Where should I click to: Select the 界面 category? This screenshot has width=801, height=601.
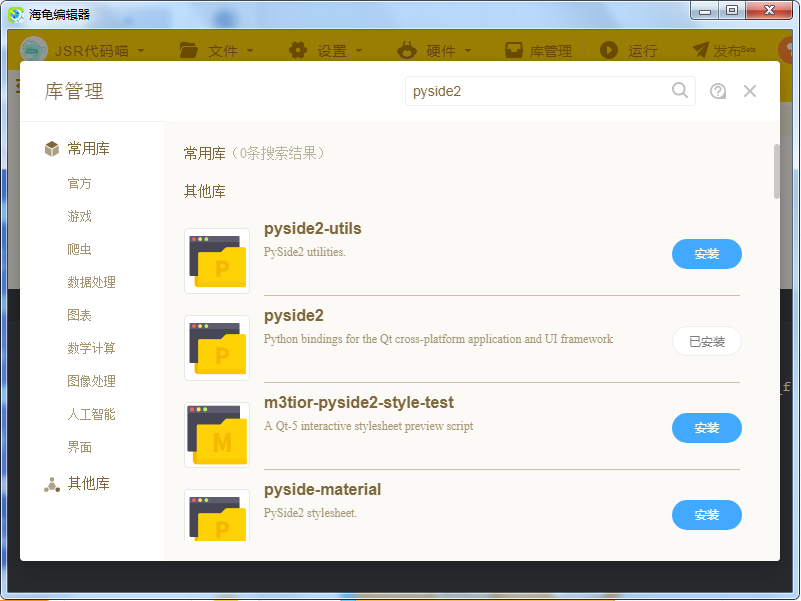(x=79, y=447)
